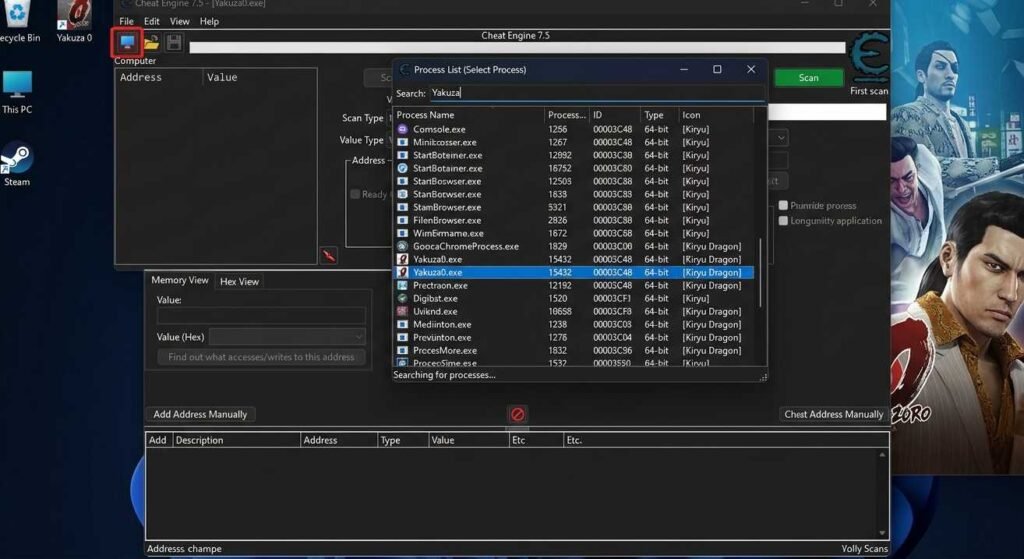
Task: Open the process selector computer icon
Action: pos(127,42)
